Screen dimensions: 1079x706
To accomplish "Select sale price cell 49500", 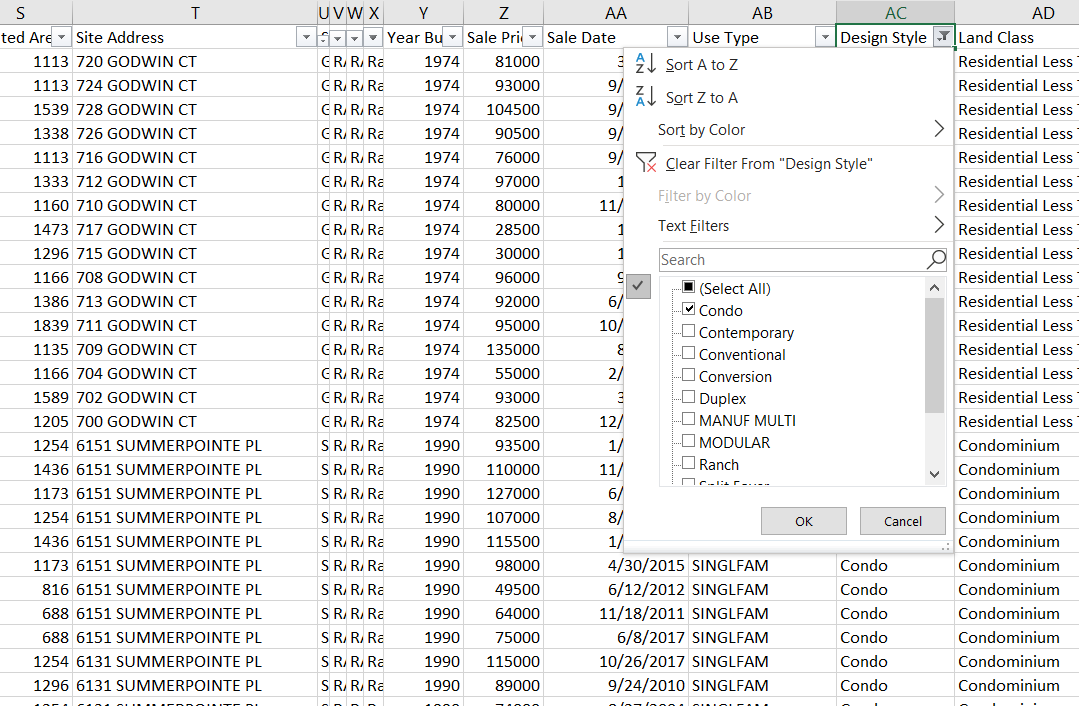I will click(x=504, y=590).
